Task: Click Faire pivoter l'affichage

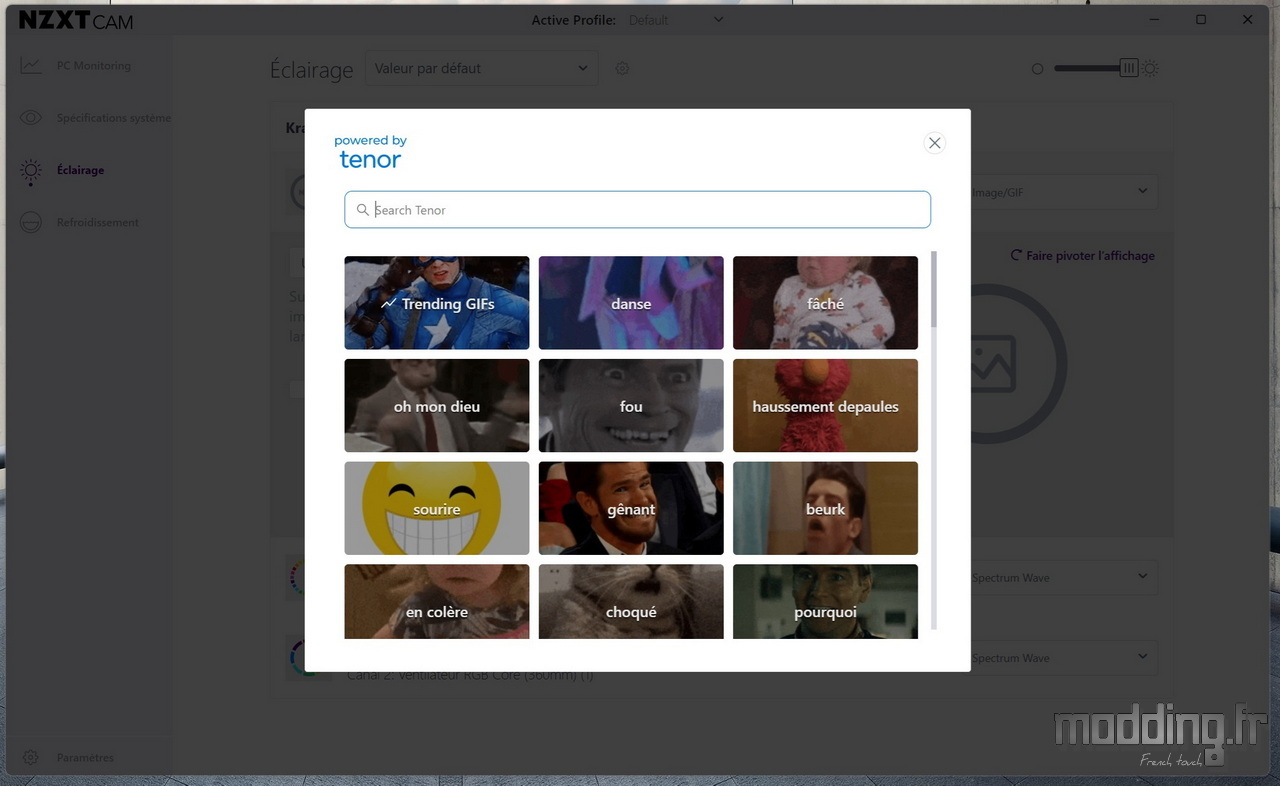Action: (x=1083, y=256)
